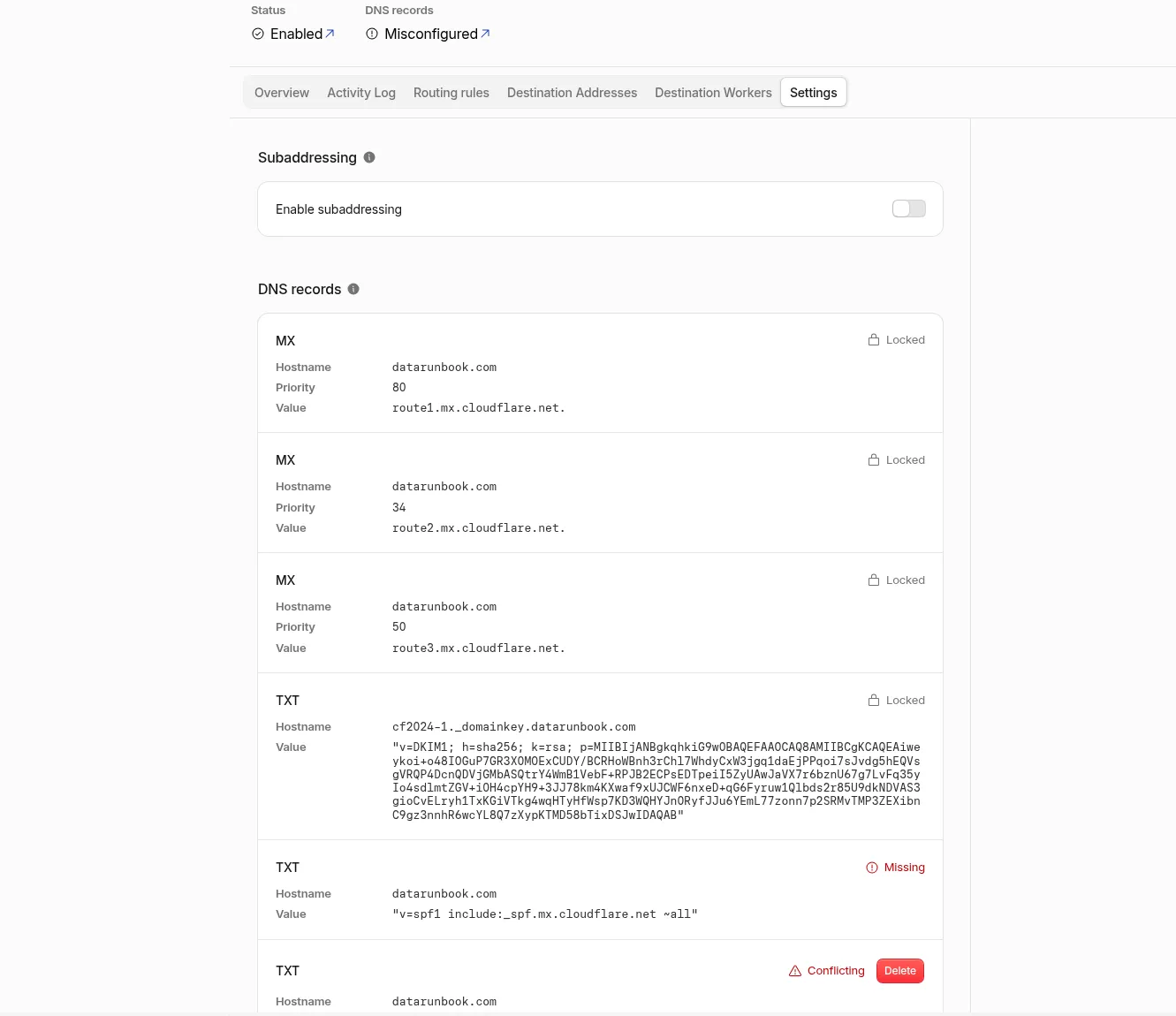
Task: Click the route1.mx.cloudflare.net. value
Action: pos(479,408)
